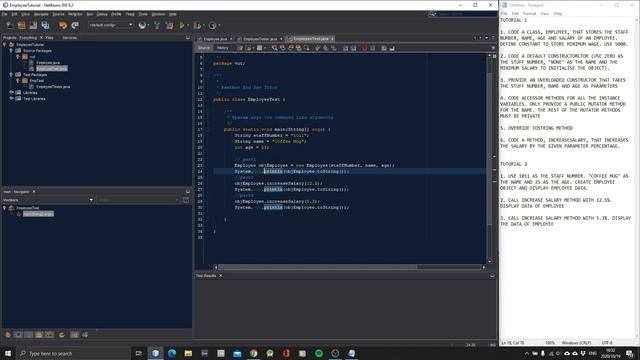Screen dimensions: 640x360
Task: Click the Source view button in editor
Action: click(204, 48)
